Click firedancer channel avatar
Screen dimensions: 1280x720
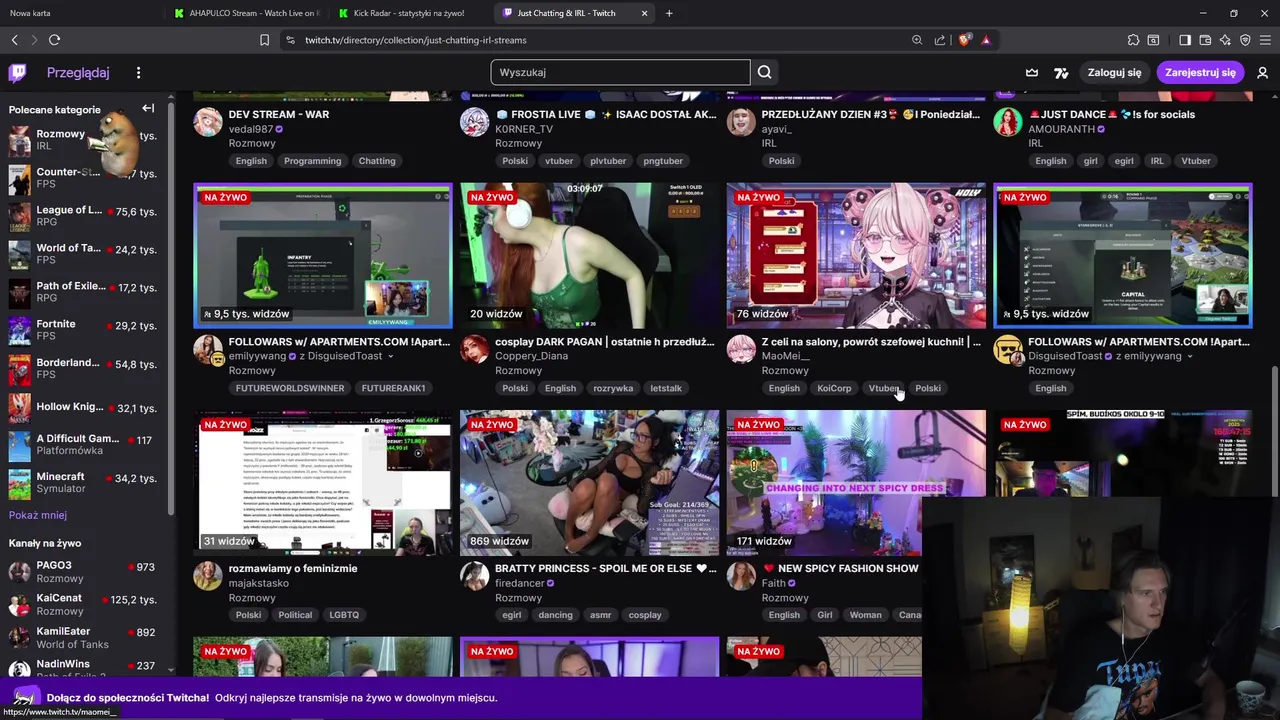click(475, 577)
